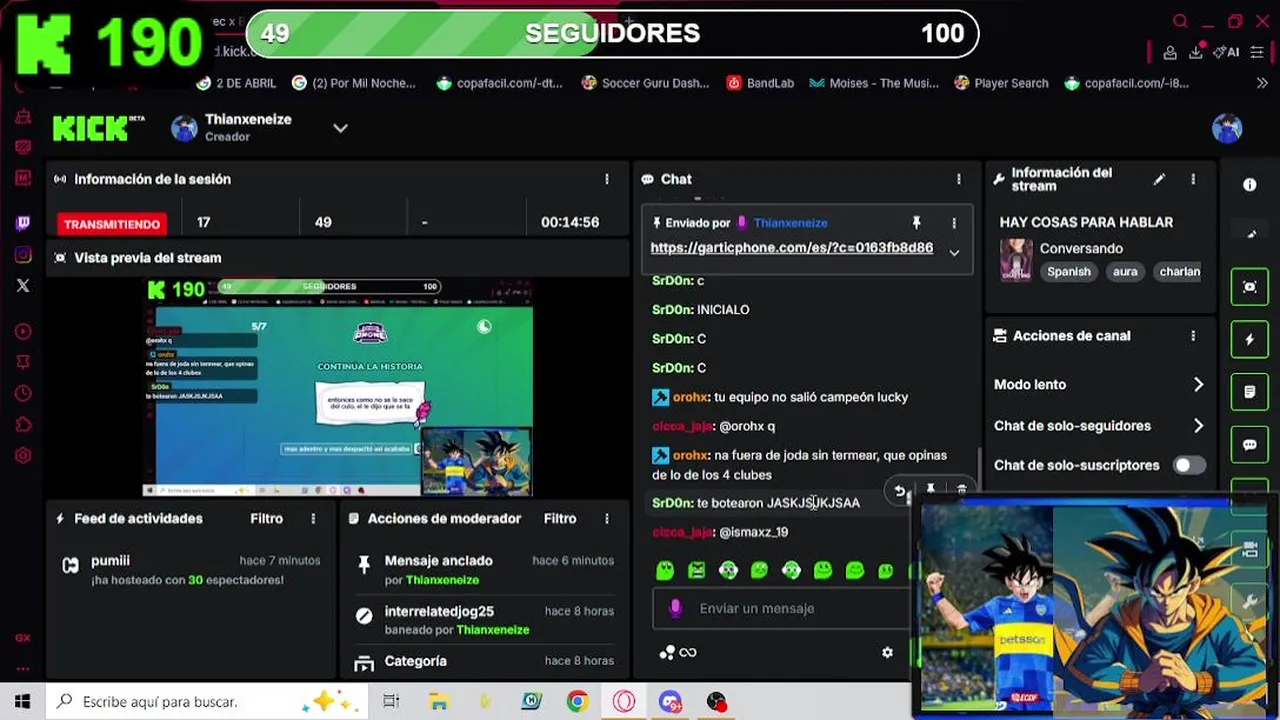Open Chat panel three-dot menu
Image resolution: width=1280 pixels, height=720 pixels.
pyautogui.click(x=958, y=179)
